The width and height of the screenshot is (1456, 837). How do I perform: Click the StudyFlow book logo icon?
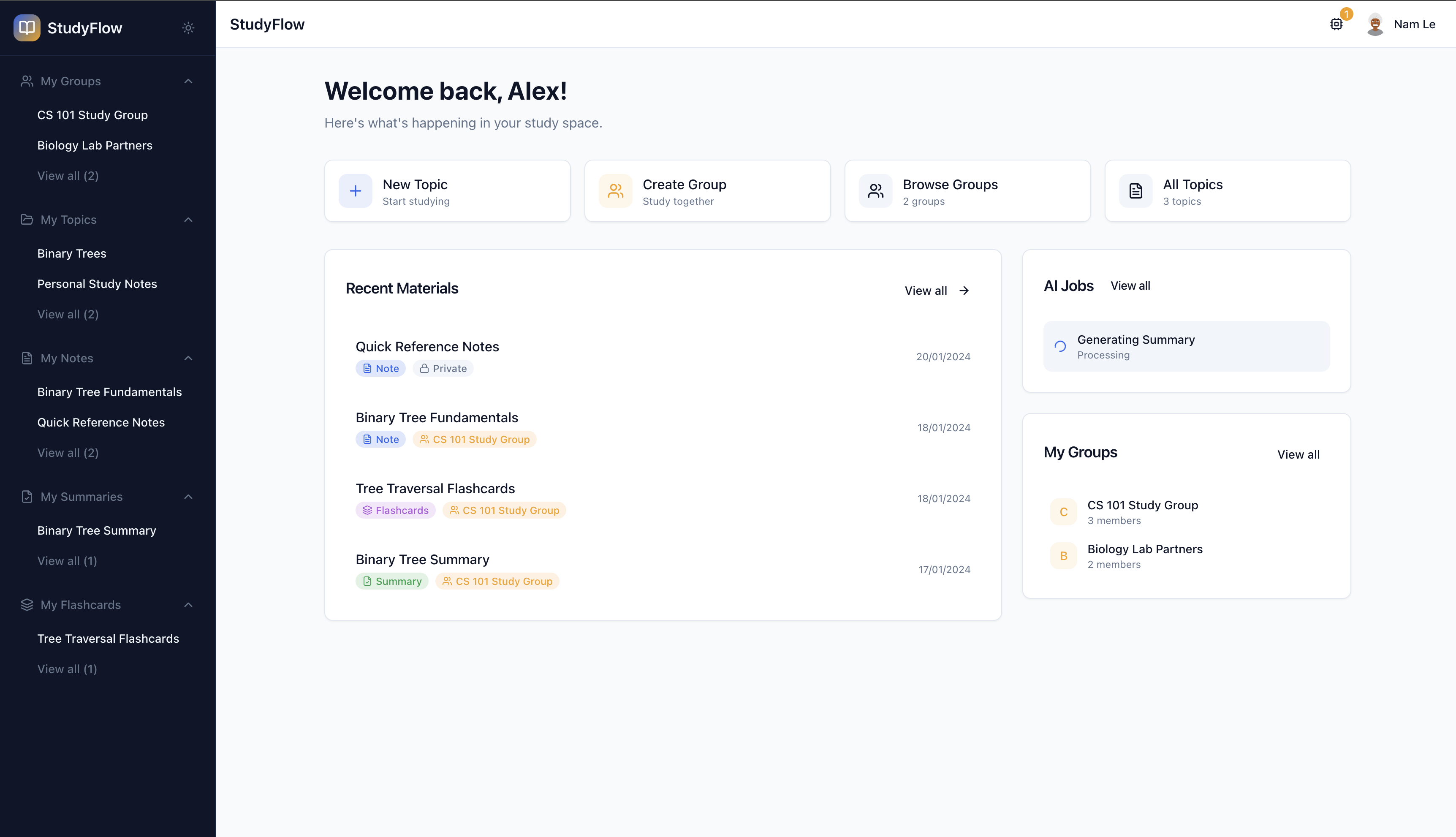click(x=27, y=27)
